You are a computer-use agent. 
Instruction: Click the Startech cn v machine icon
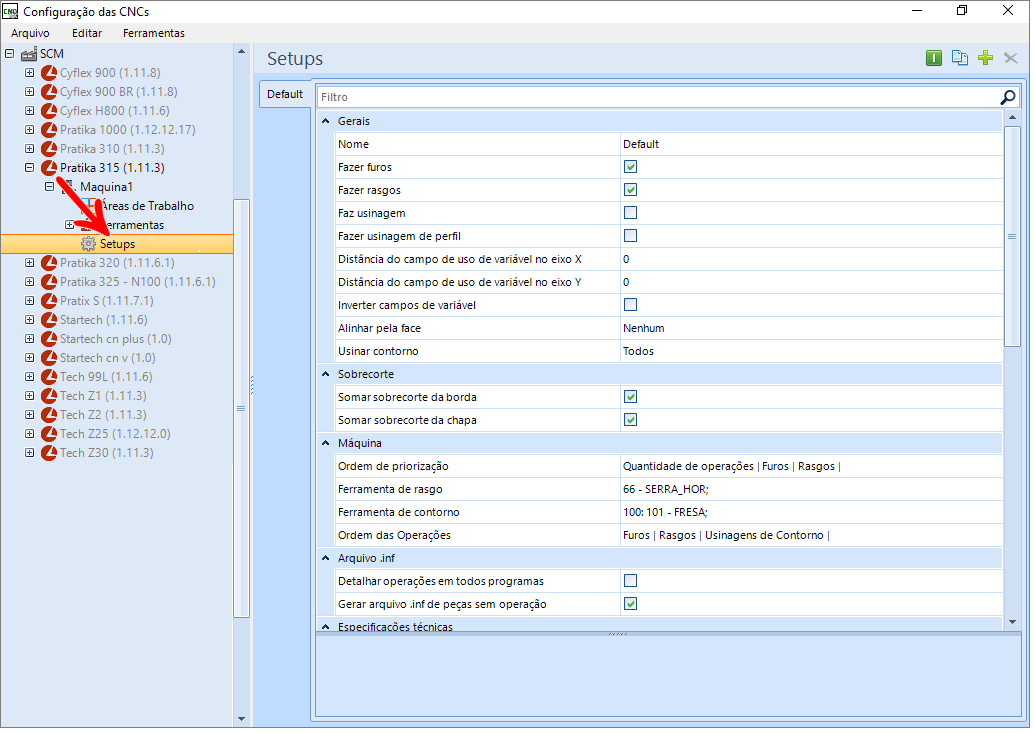pyautogui.click(x=49, y=359)
